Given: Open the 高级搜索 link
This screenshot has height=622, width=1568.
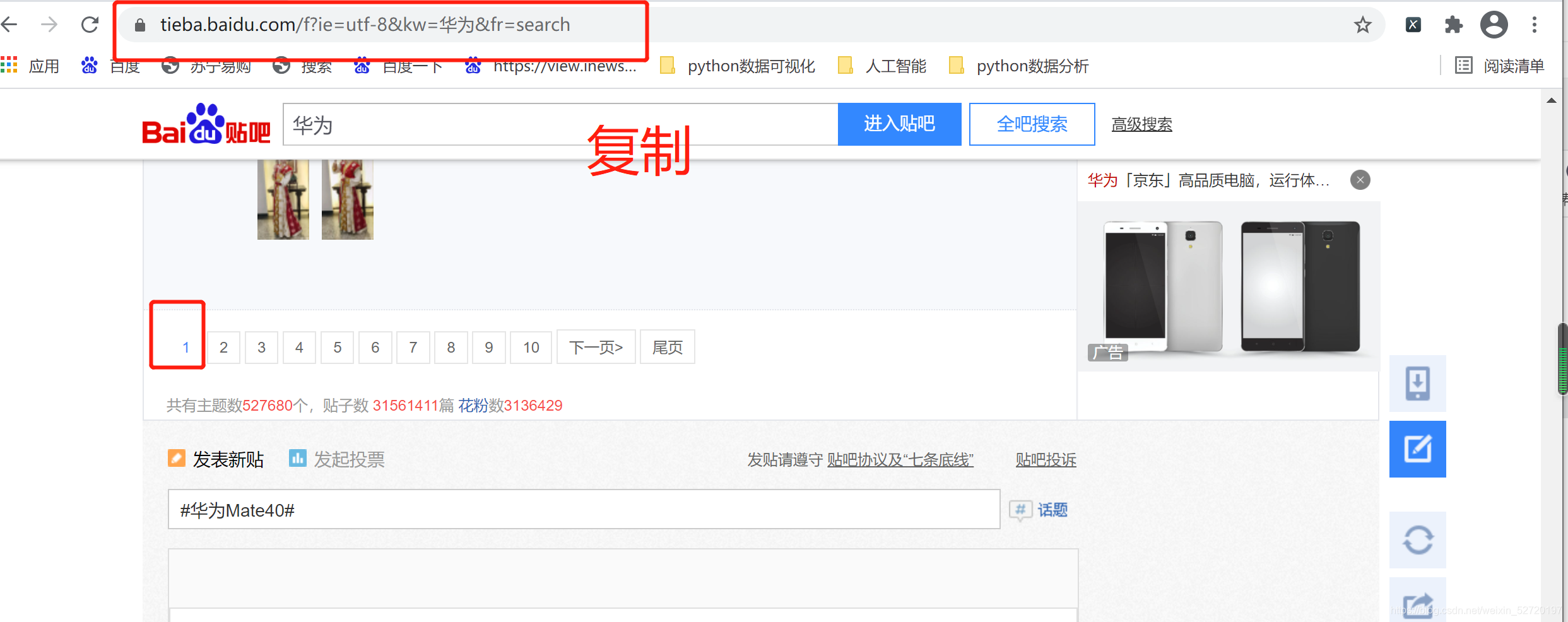Looking at the screenshot, I should [x=1141, y=124].
